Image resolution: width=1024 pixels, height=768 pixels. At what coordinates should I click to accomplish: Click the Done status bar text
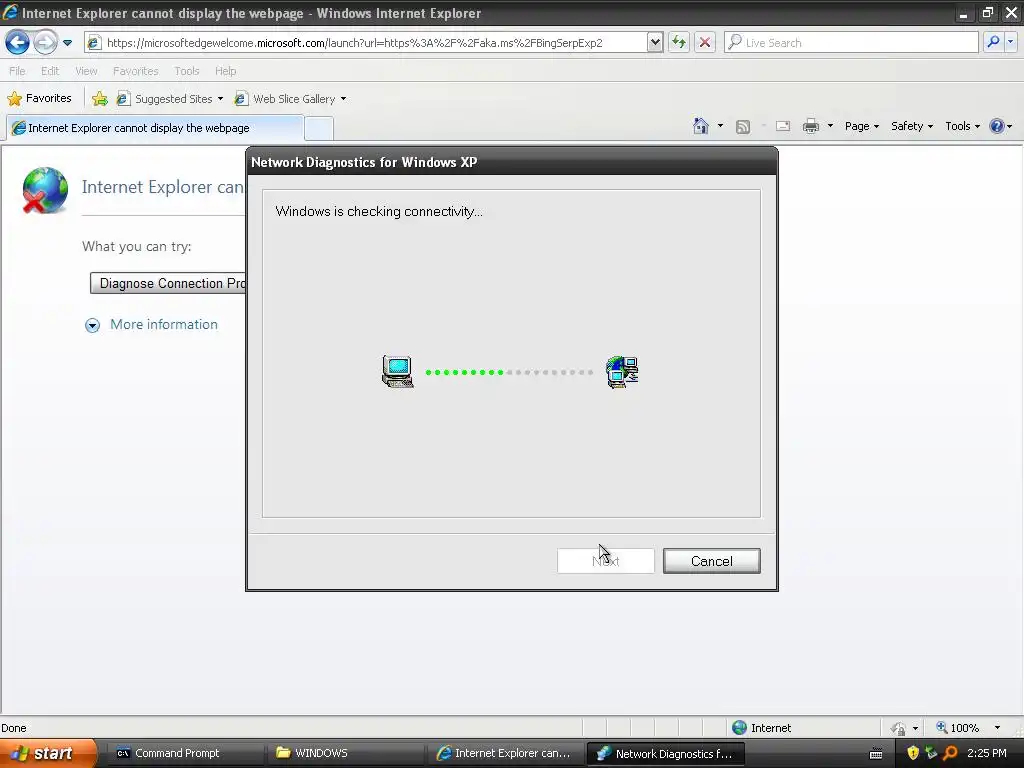pyautogui.click(x=14, y=728)
